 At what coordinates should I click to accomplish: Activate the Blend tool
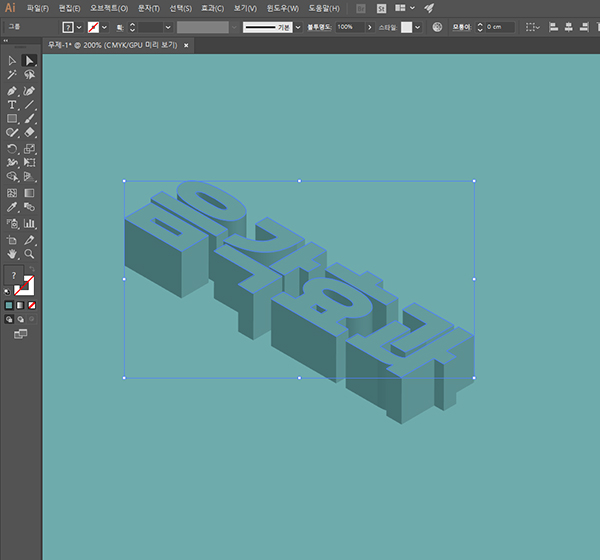[29, 207]
